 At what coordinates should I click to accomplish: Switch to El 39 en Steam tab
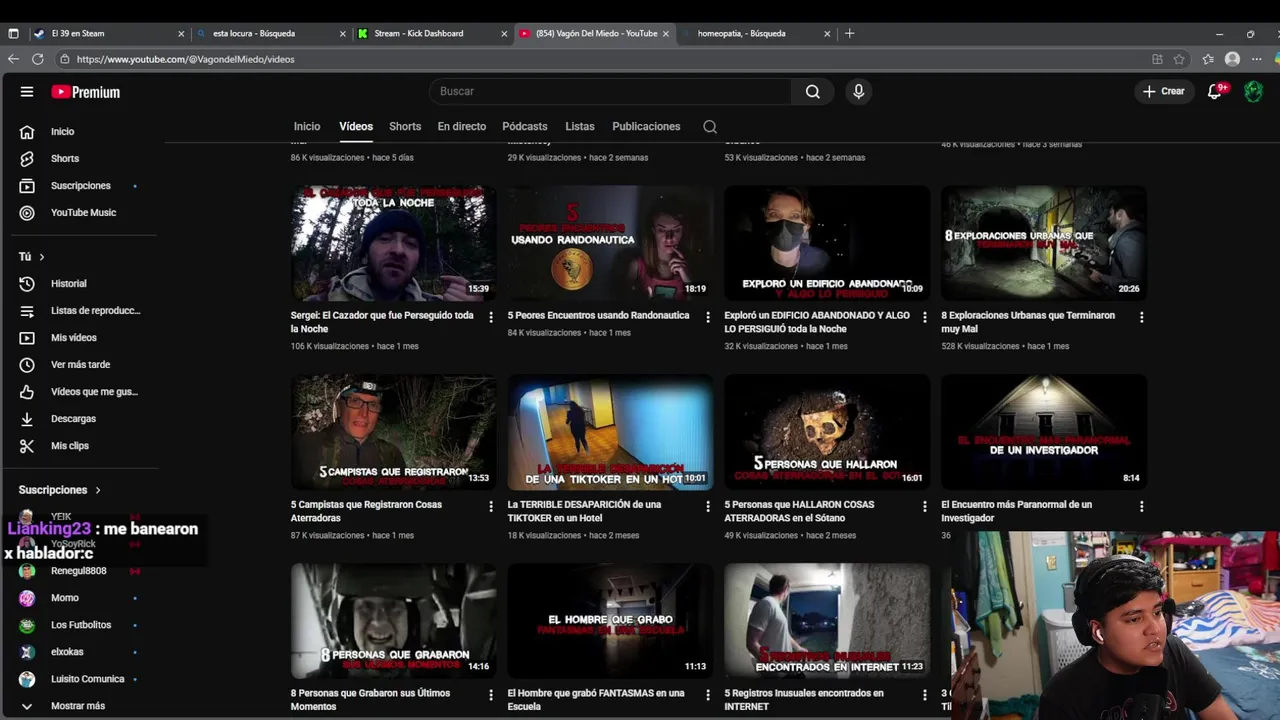[108, 33]
